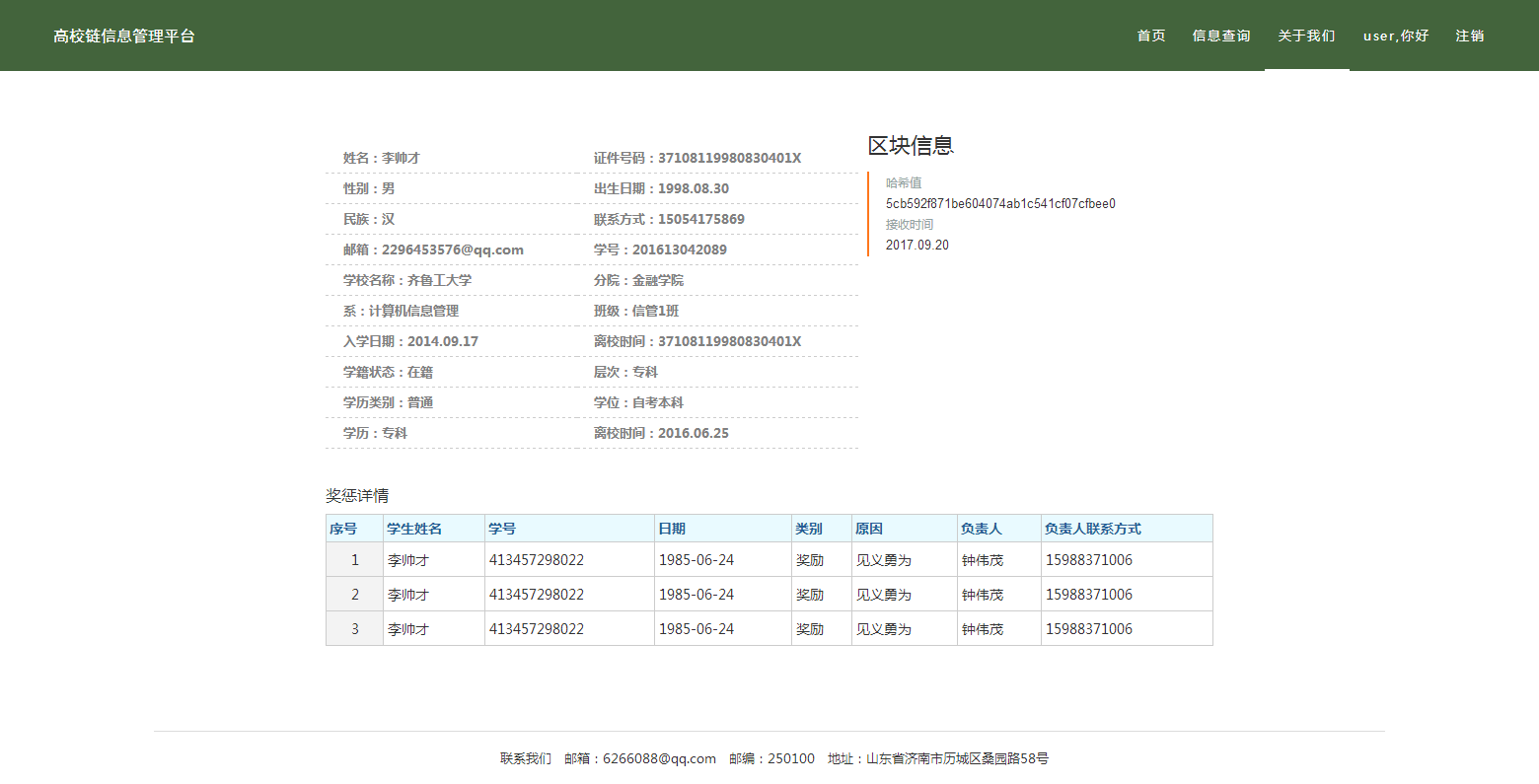Sort table by the 序号 column header
Viewport: 1539px width, 784px height.
pyautogui.click(x=343, y=529)
